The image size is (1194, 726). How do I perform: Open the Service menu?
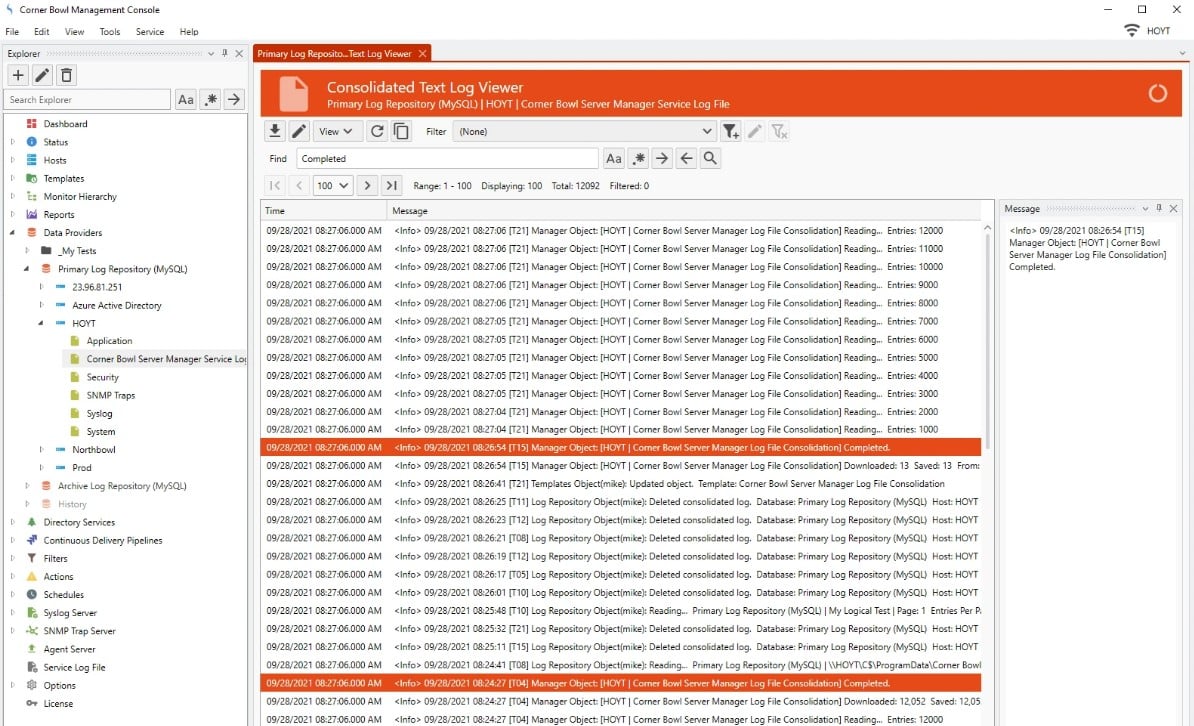coord(150,32)
